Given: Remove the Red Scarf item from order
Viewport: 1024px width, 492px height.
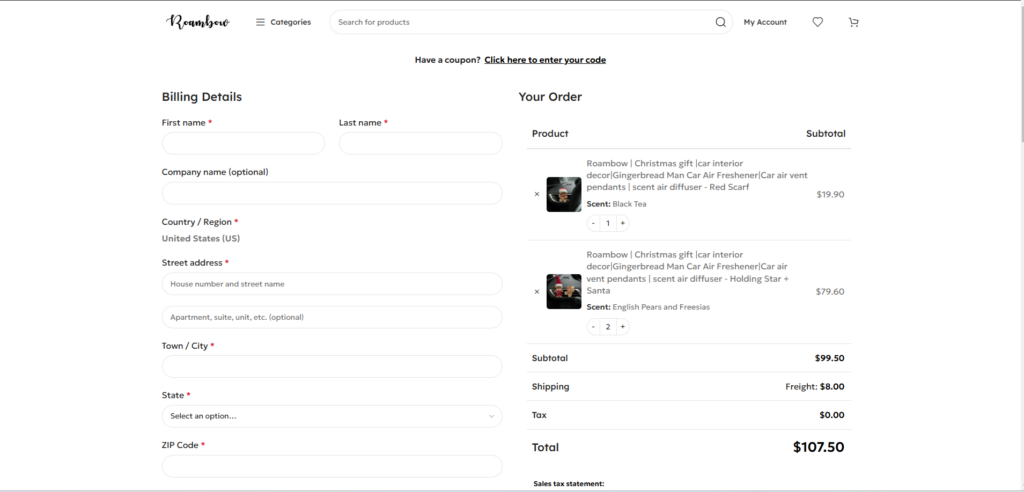Looking at the screenshot, I should click(x=537, y=194).
